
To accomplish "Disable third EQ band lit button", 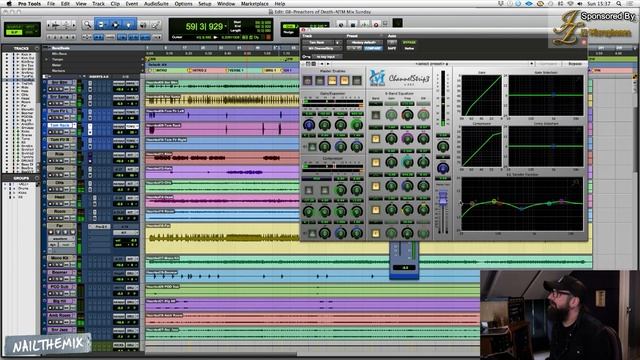I will coord(376,162).
